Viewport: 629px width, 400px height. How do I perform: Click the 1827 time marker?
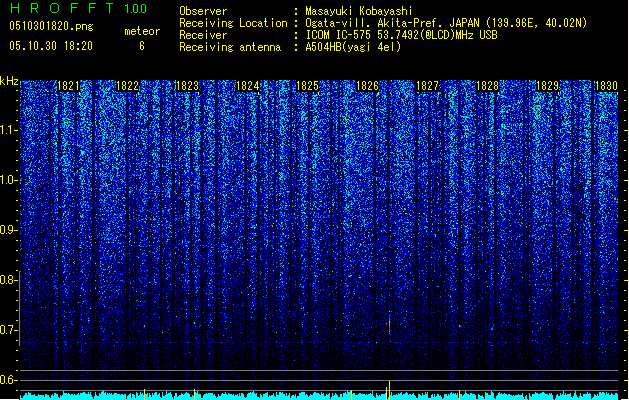point(427,86)
